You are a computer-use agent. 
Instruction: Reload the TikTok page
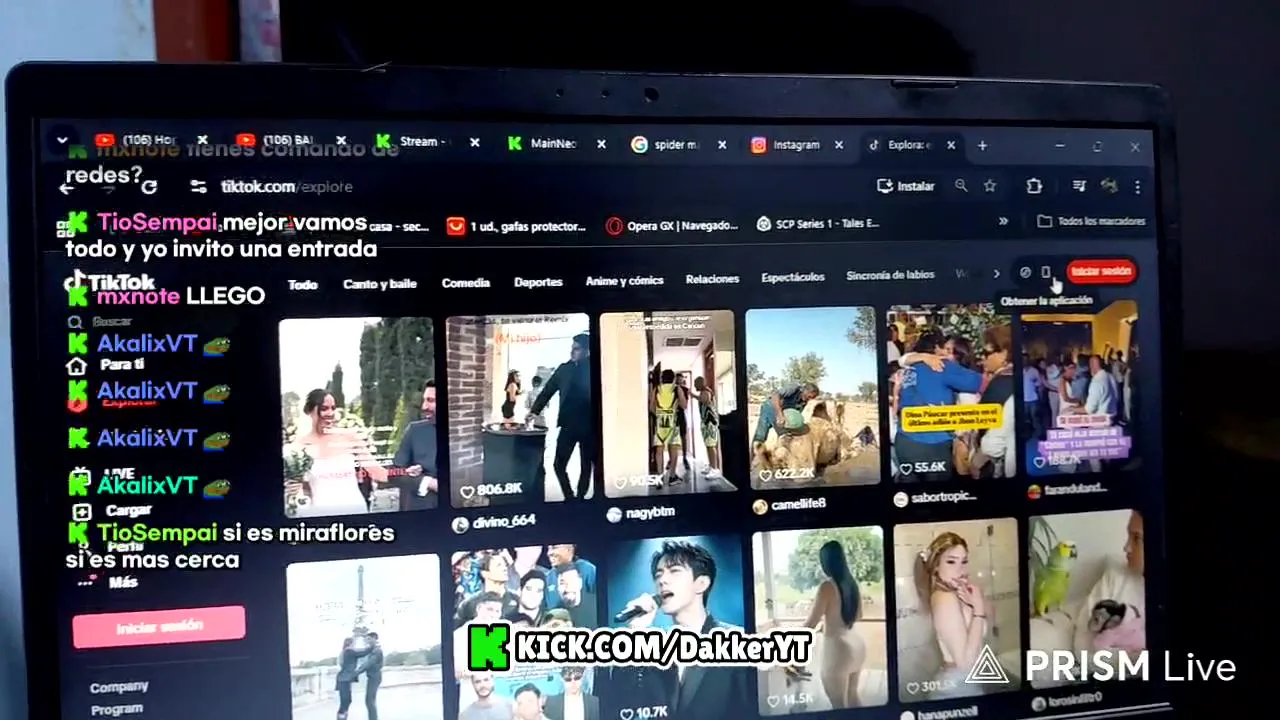149,187
